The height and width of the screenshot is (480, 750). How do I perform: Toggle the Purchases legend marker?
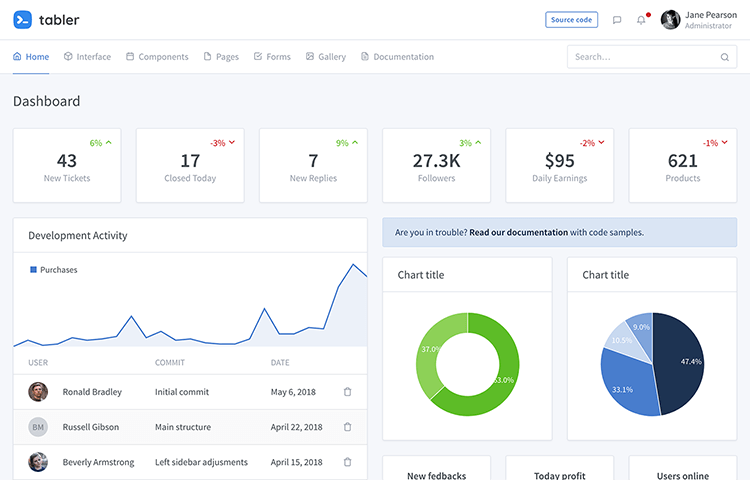click(33, 270)
